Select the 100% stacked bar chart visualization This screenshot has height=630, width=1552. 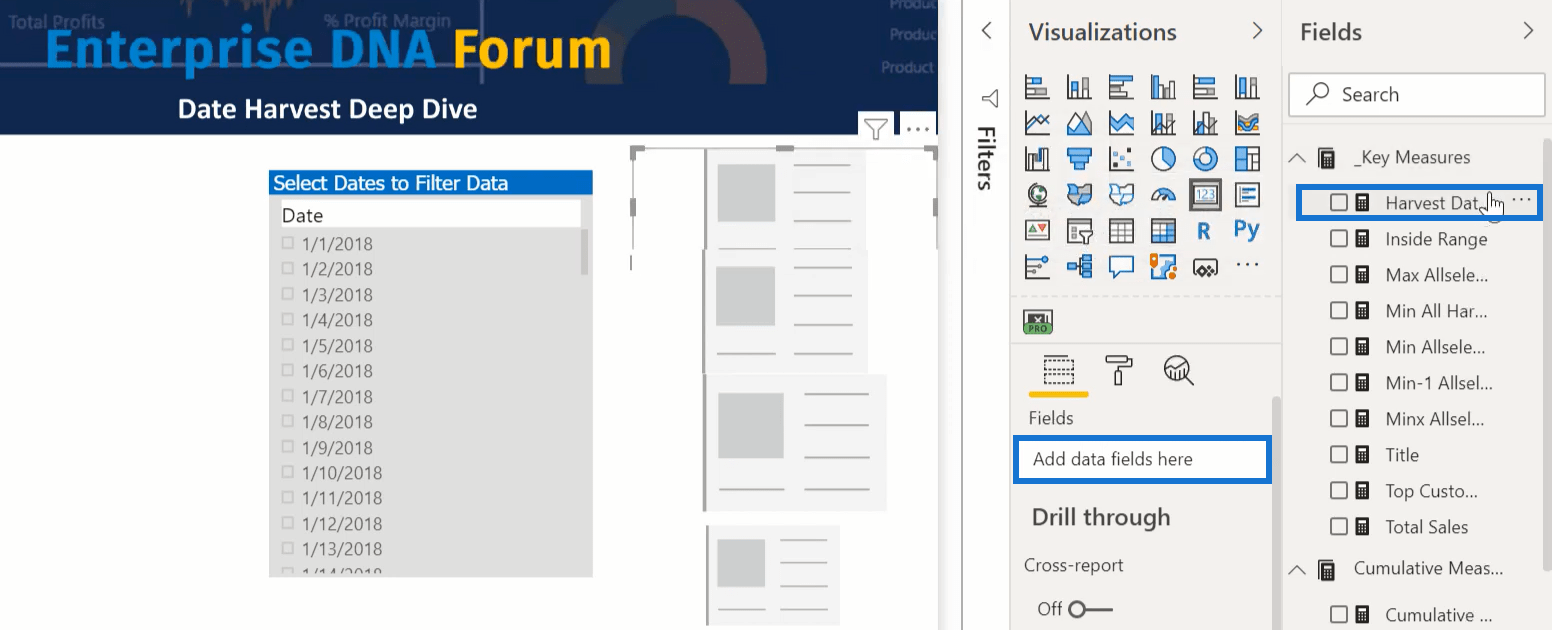coord(1205,87)
